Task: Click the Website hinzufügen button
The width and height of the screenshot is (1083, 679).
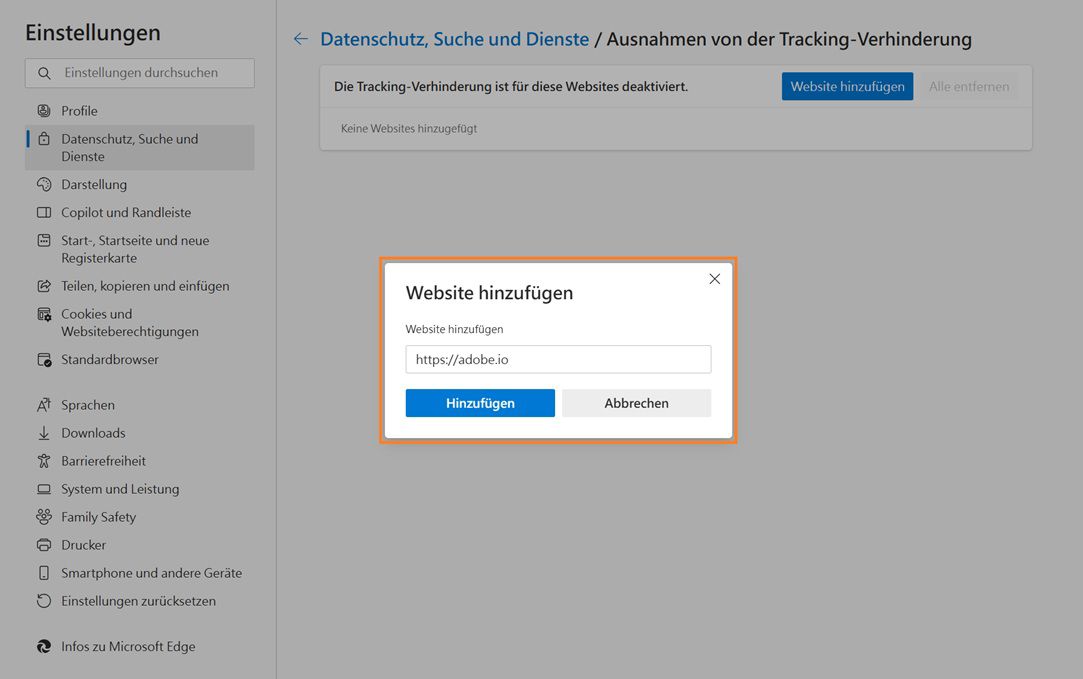Action: coord(847,86)
